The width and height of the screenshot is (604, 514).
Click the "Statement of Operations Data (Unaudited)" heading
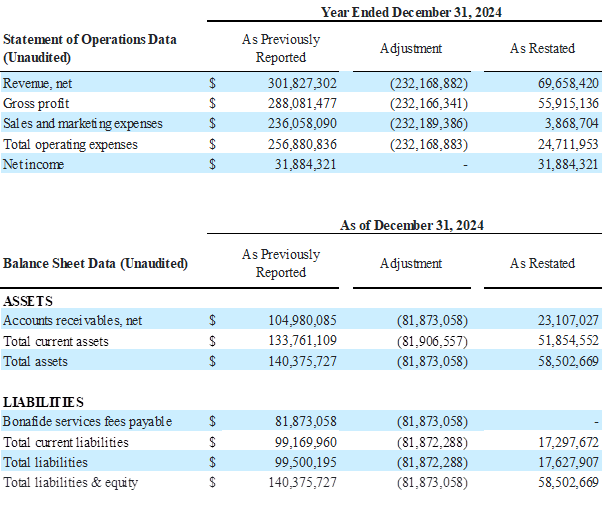coord(90,48)
